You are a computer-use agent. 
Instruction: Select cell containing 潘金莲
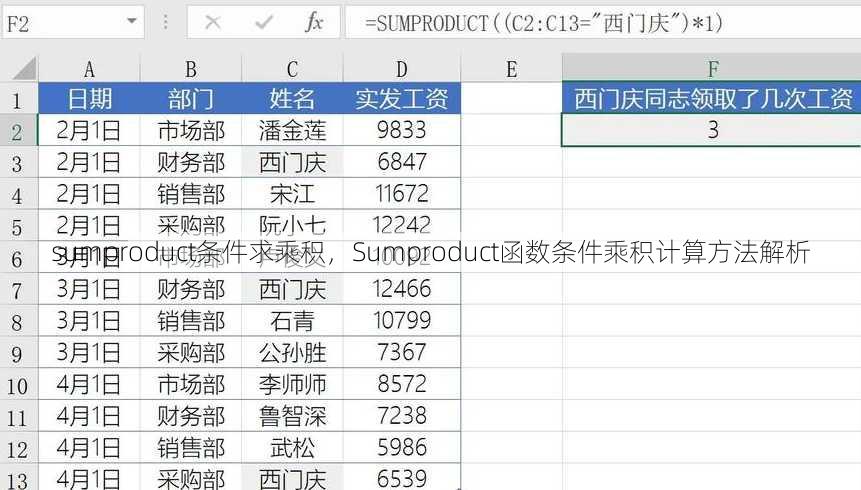292,130
